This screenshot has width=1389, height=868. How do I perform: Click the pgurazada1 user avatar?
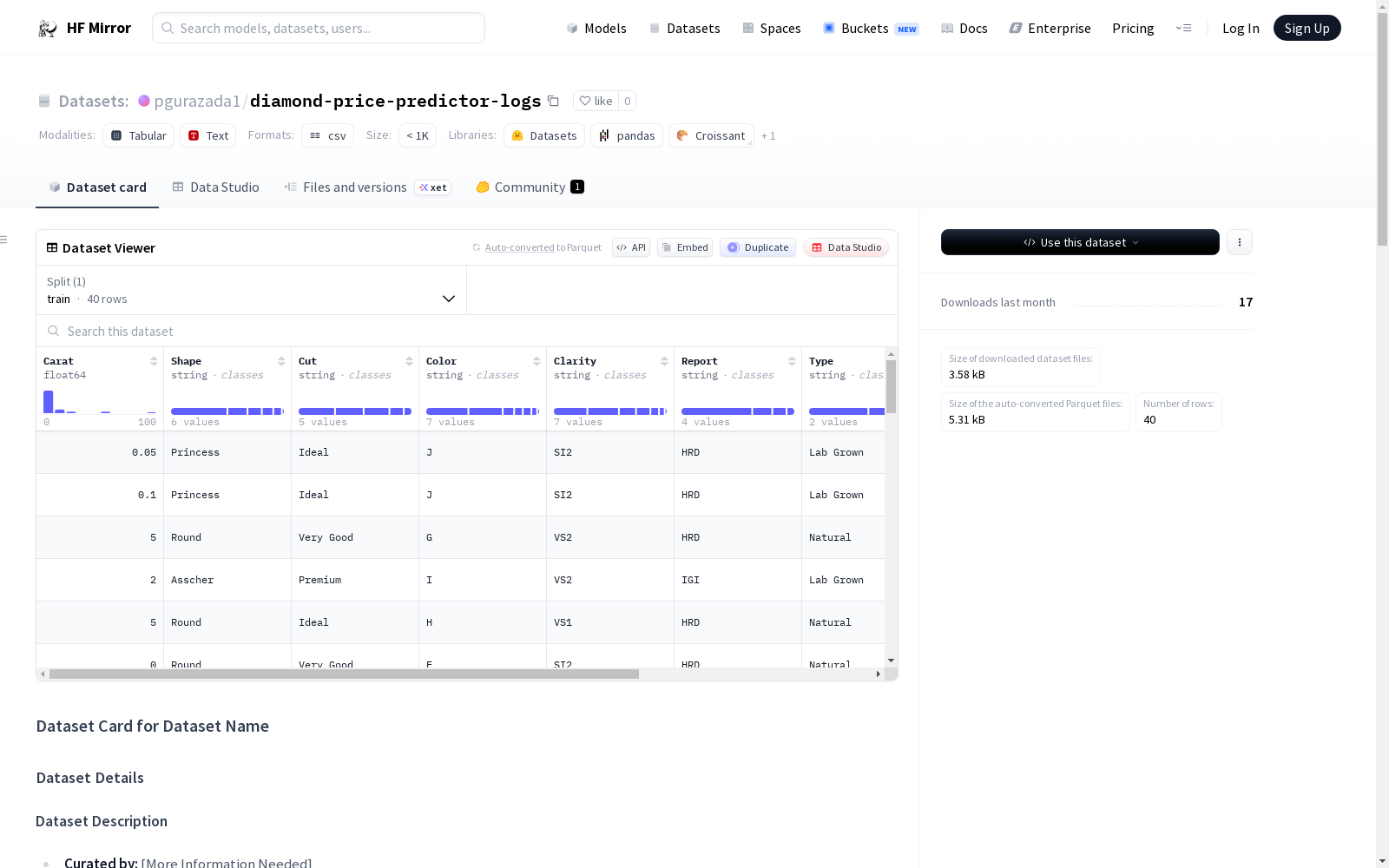[x=144, y=101]
